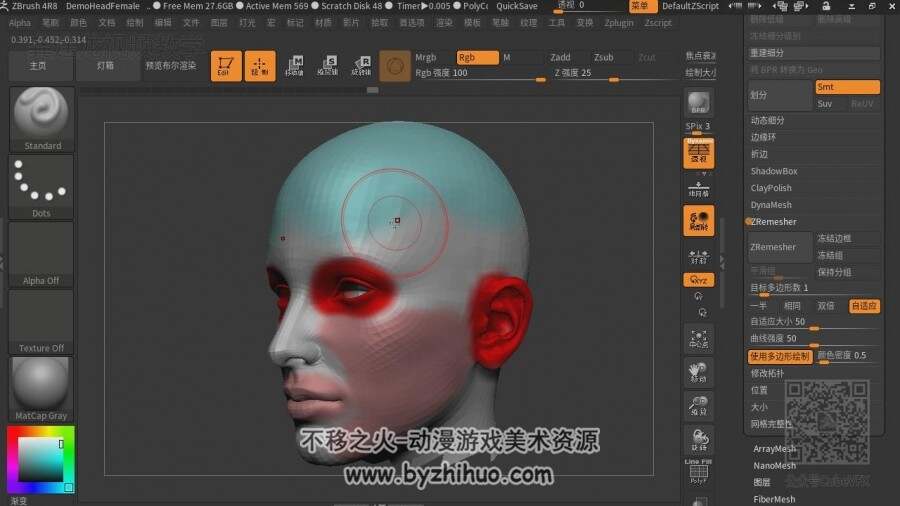Open the 文件 file menu
900x506 pixels.
(191, 23)
